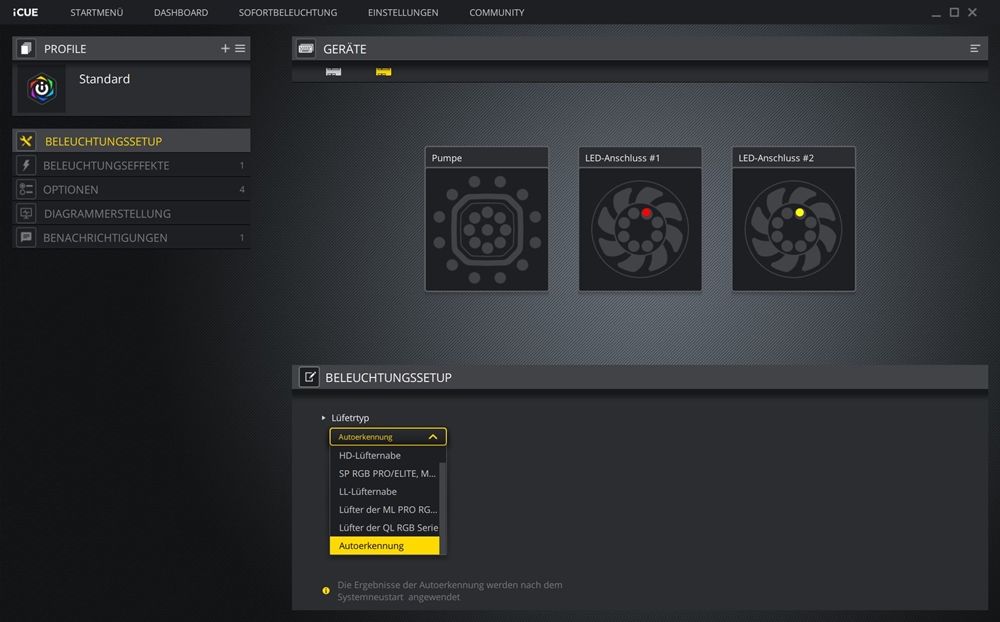Image resolution: width=1000 pixels, height=622 pixels.
Task: Open SOFORTBELEUCHTUNG menu
Action: 288,12
